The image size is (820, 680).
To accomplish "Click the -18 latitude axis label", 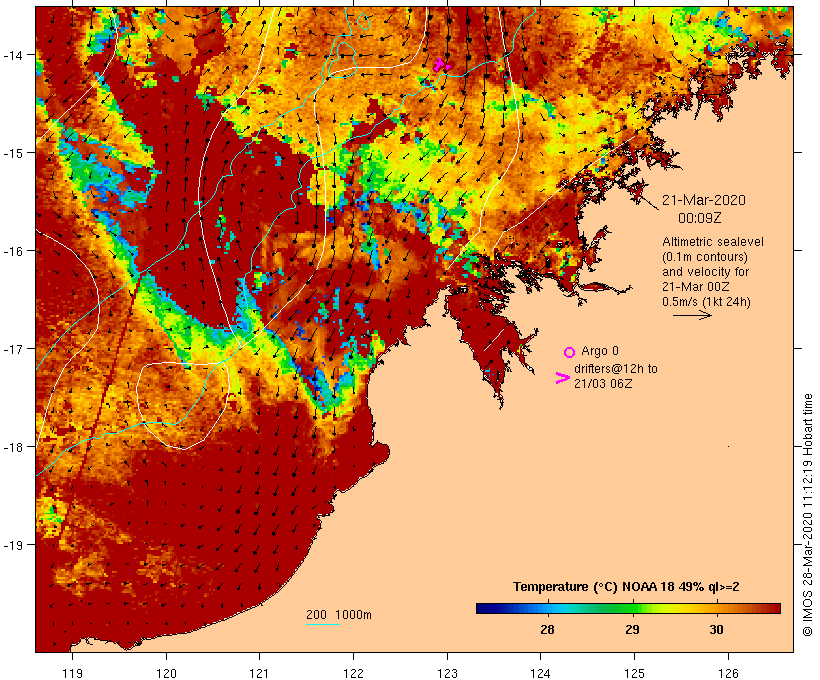I will click(12, 447).
